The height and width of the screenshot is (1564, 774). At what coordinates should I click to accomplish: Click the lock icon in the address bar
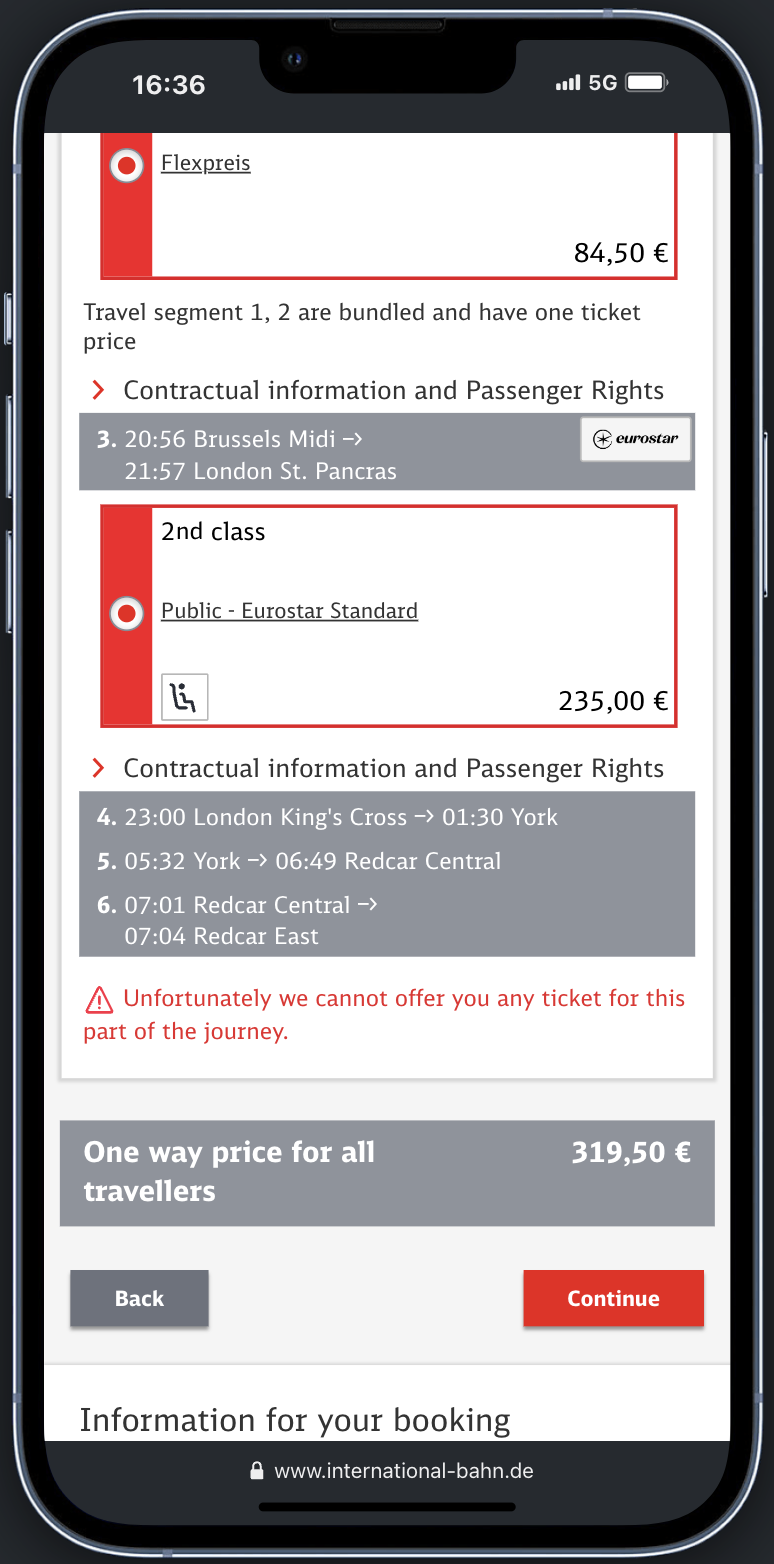(x=256, y=1470)
